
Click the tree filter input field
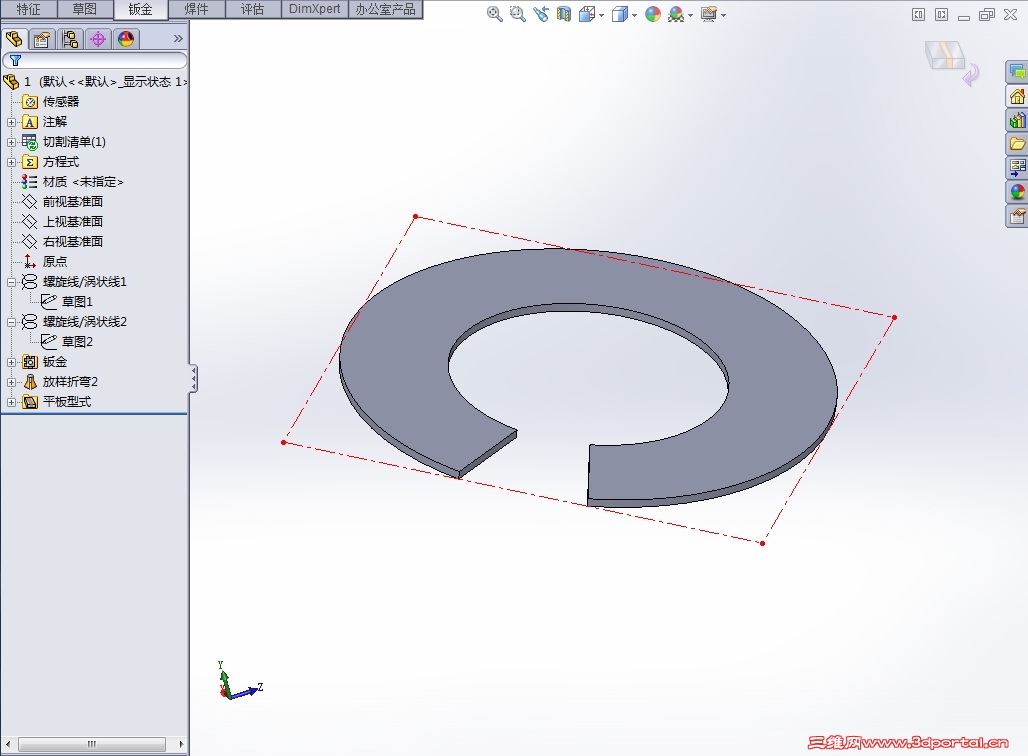pyautogui.click(x=95, y=60)
